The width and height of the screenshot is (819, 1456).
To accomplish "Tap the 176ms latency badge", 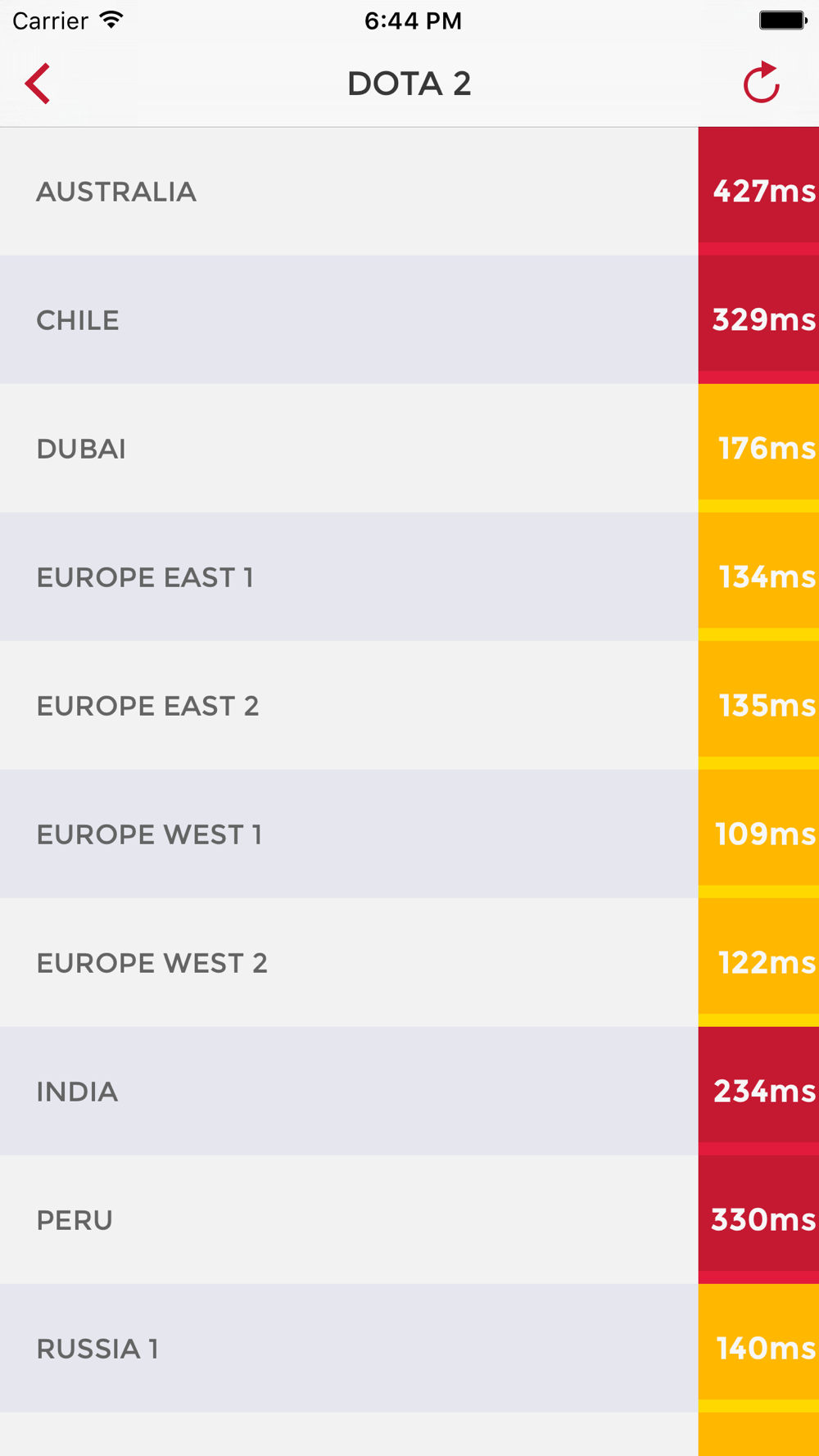I will (758, 449).
